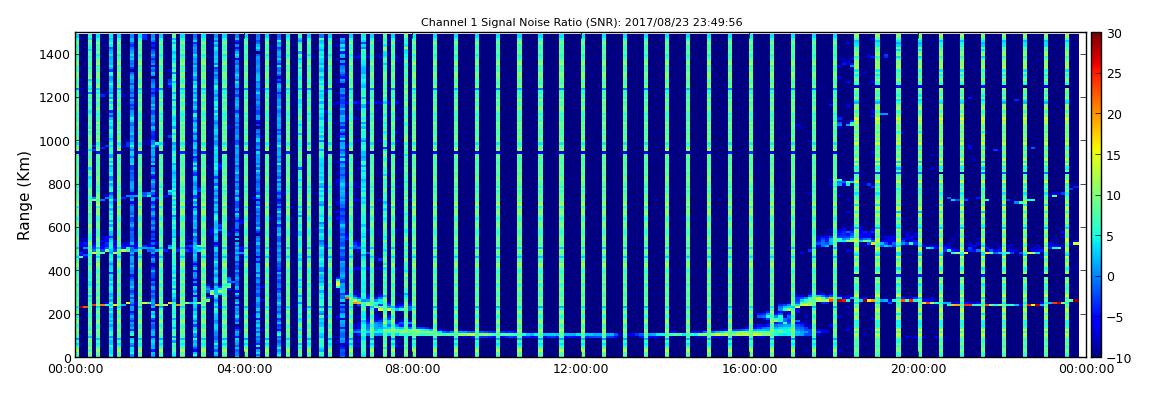Click the colorbar label 10
Image resolution: width=1150 pixels, height=407 pixels.
[1114, 195]
